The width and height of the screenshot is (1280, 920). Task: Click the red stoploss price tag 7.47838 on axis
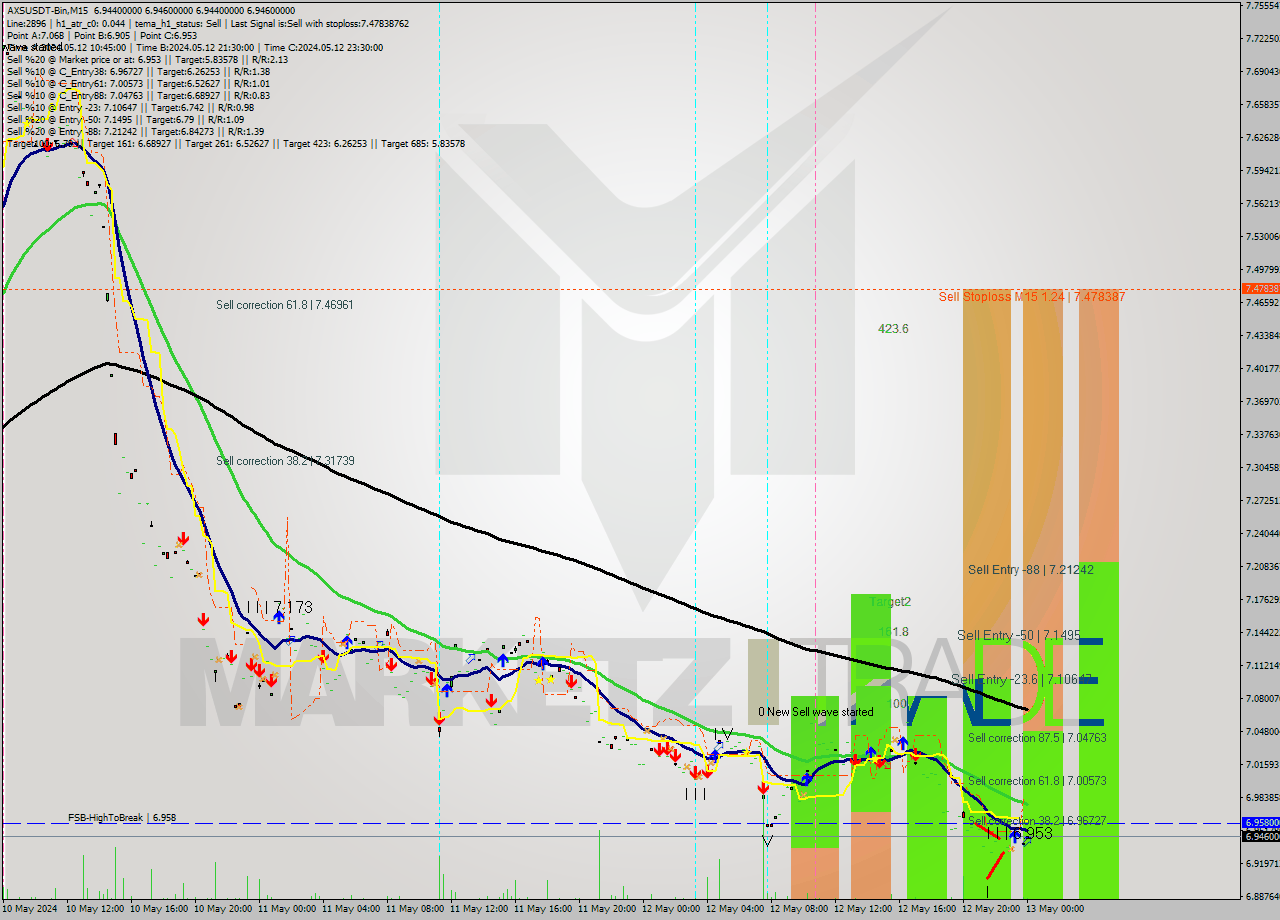[1257, 287]
